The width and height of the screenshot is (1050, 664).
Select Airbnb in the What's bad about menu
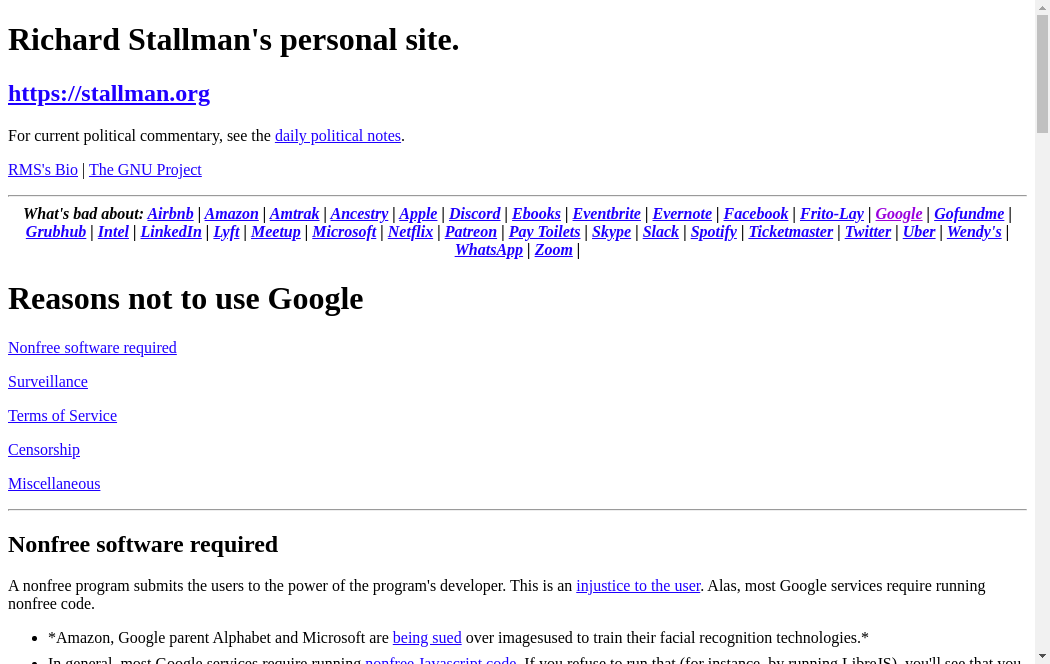(x=170, y=214)
